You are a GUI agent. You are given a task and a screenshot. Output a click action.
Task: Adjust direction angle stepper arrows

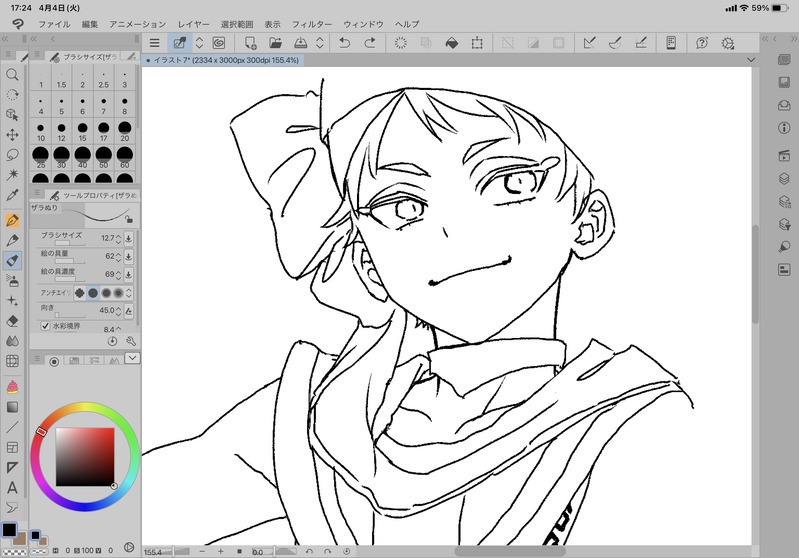pos(118,310)
